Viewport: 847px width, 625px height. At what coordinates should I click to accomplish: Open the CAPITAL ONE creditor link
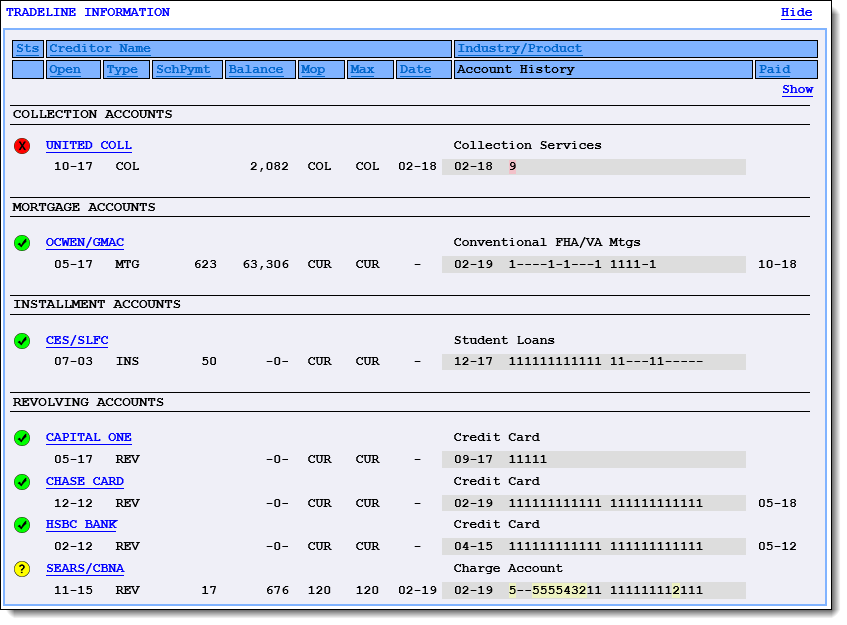(x=89, y=438)
